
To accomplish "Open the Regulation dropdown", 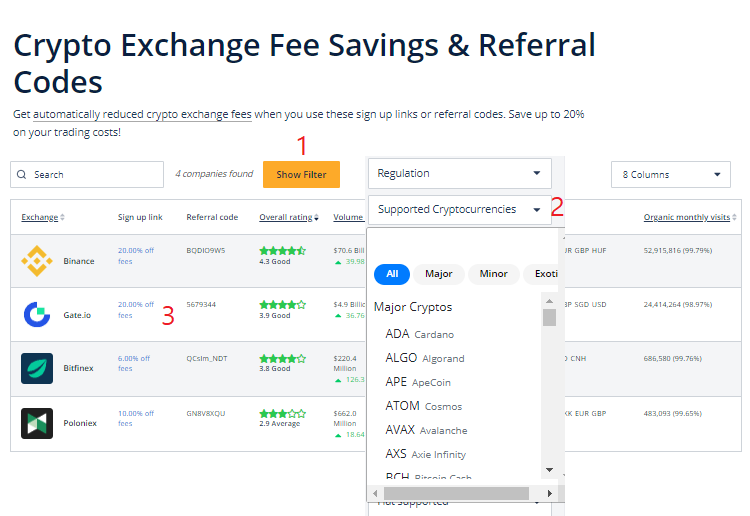I will pos(459,173).
